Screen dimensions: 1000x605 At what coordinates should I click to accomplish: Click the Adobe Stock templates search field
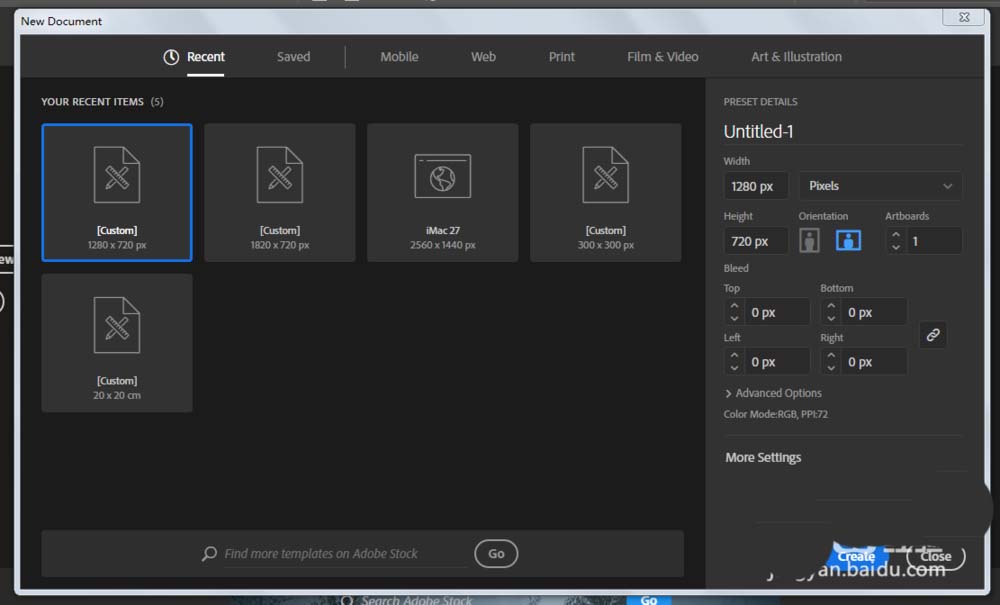(x=344, y=553)
